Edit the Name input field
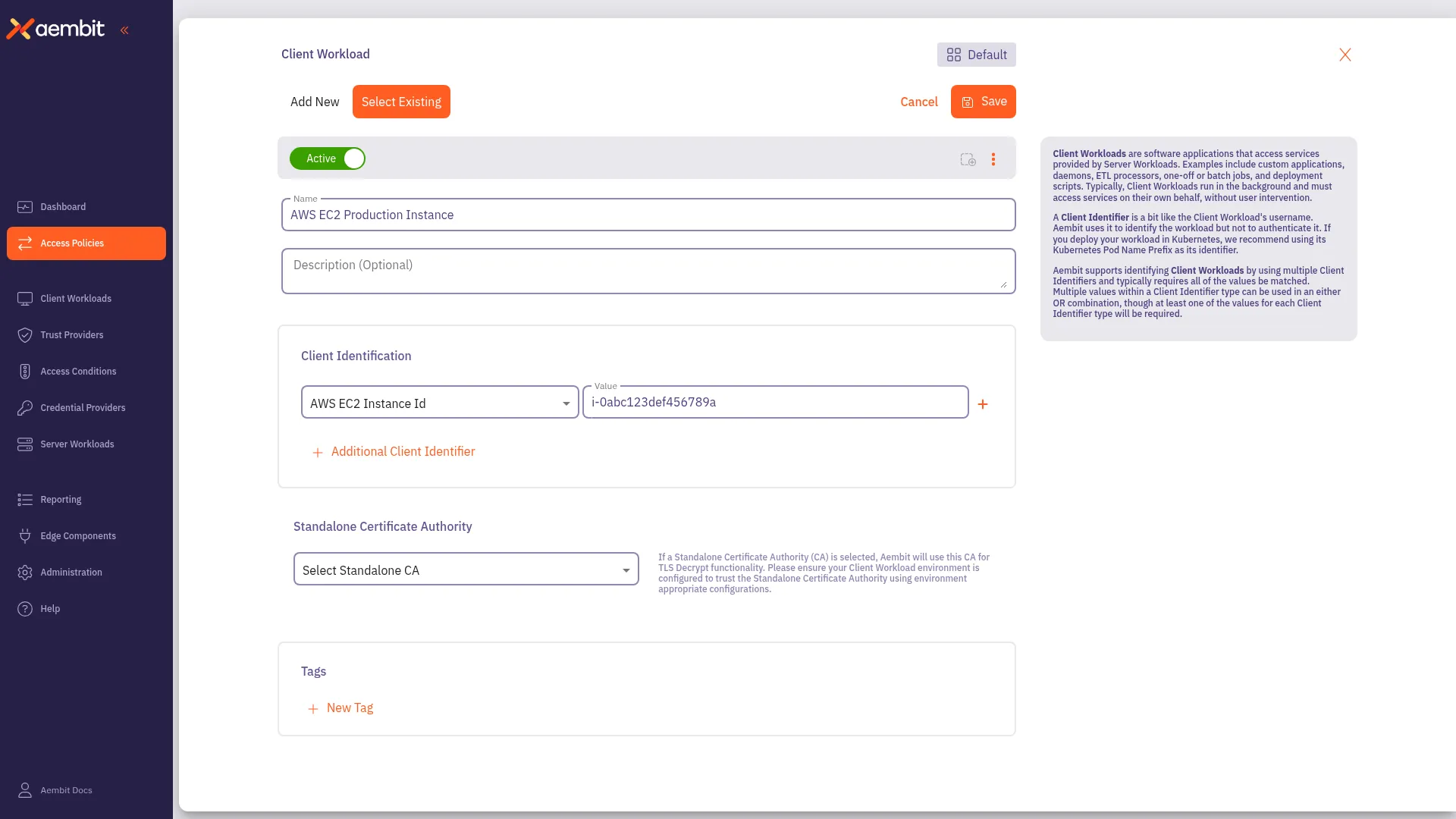 coord(648,215)
